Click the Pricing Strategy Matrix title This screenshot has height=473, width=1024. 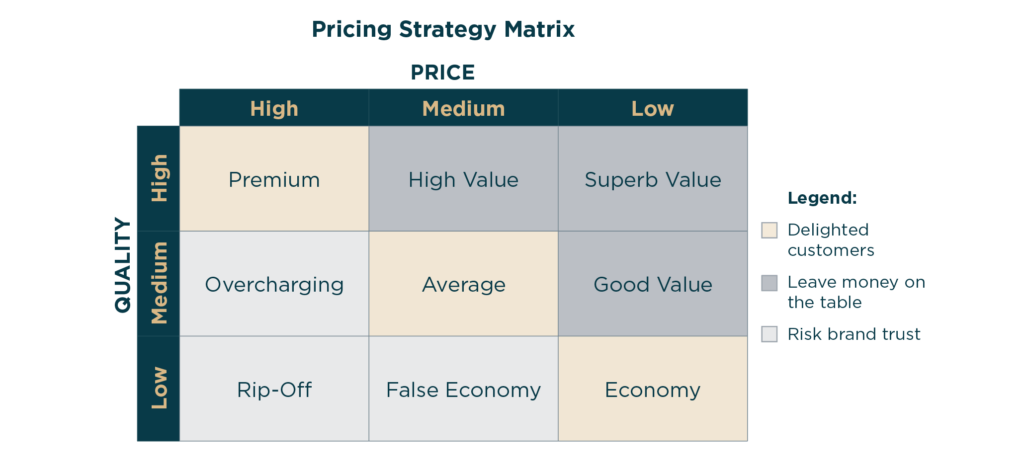coord(443,29)
